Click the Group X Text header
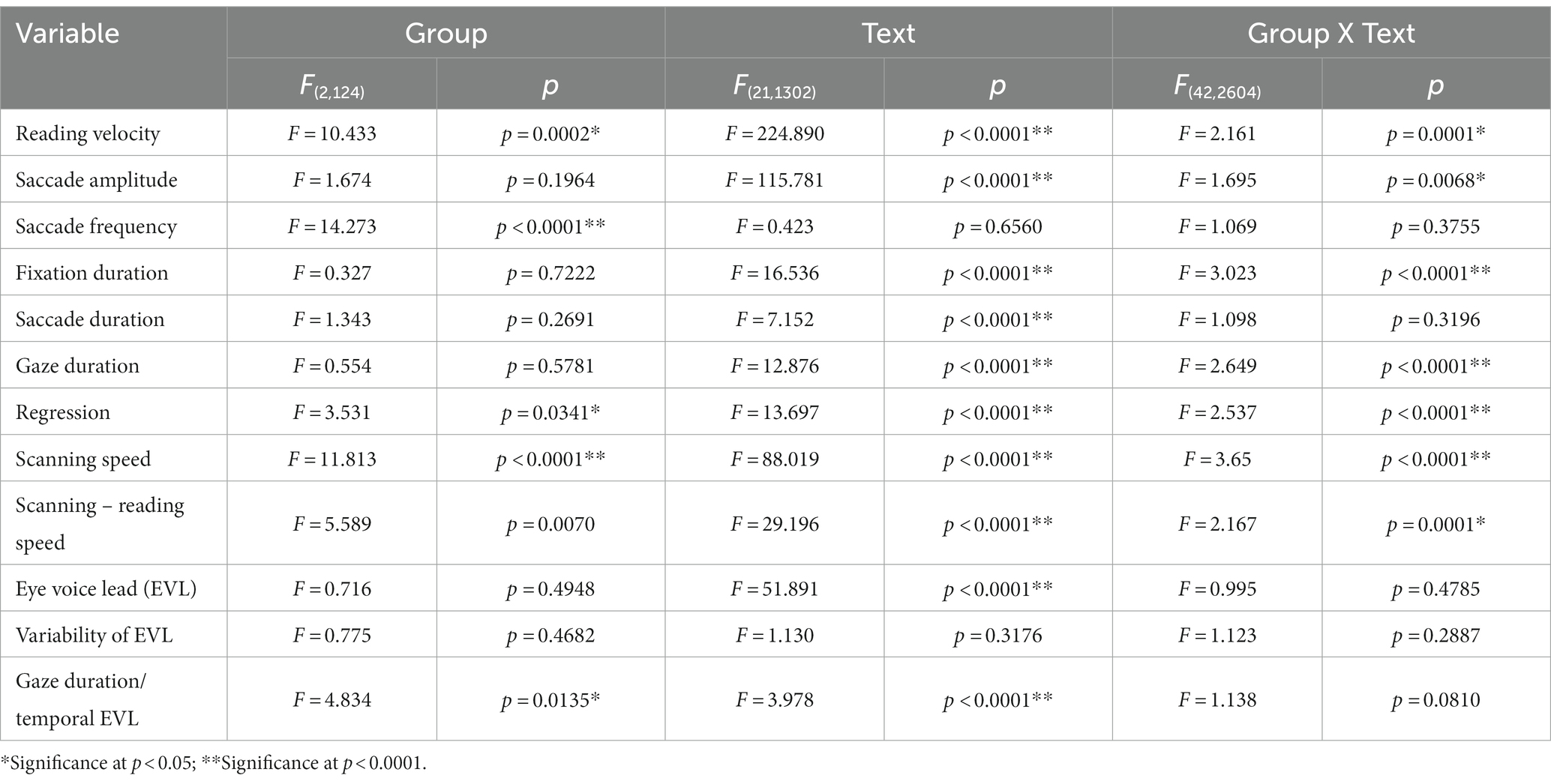This screenshot has width=1551, height=784. pyautogui.click(x=1331, y=34)
